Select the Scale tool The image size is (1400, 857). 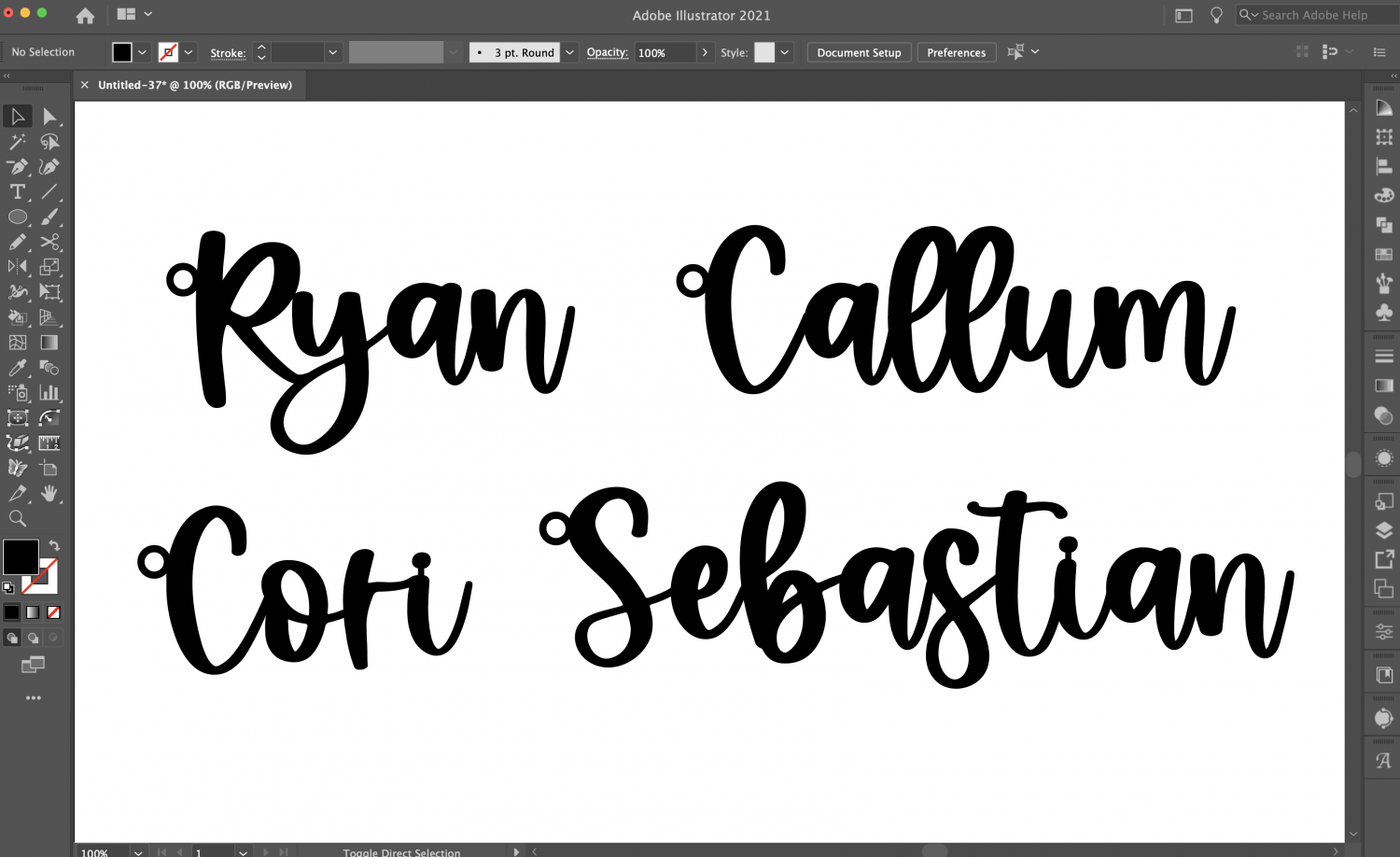(x=49, y=267)
